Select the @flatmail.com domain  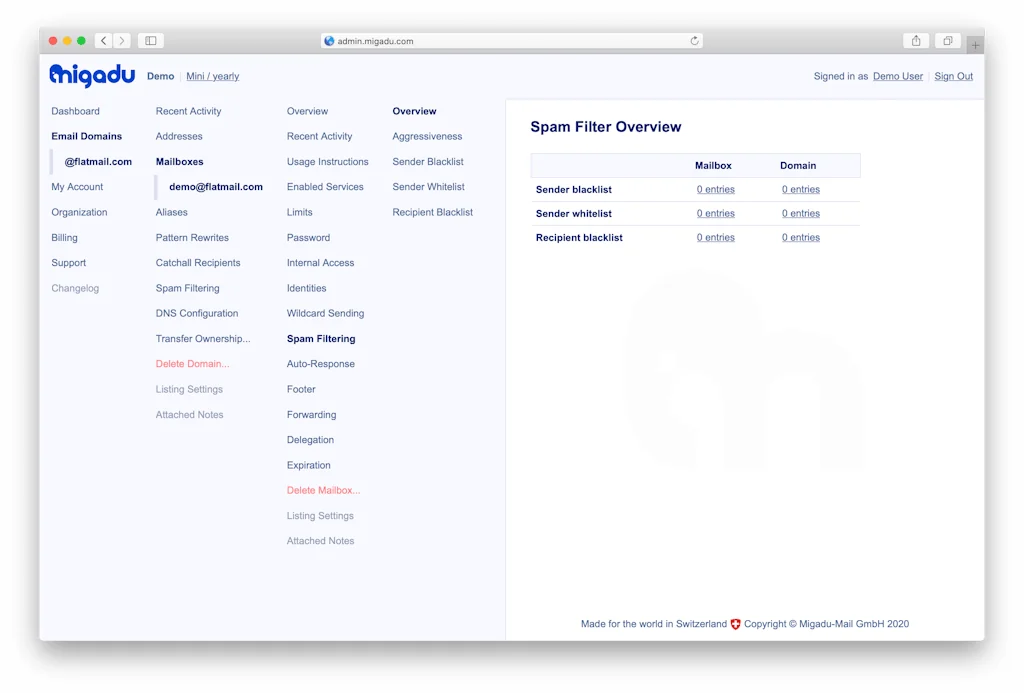(98, 162)
